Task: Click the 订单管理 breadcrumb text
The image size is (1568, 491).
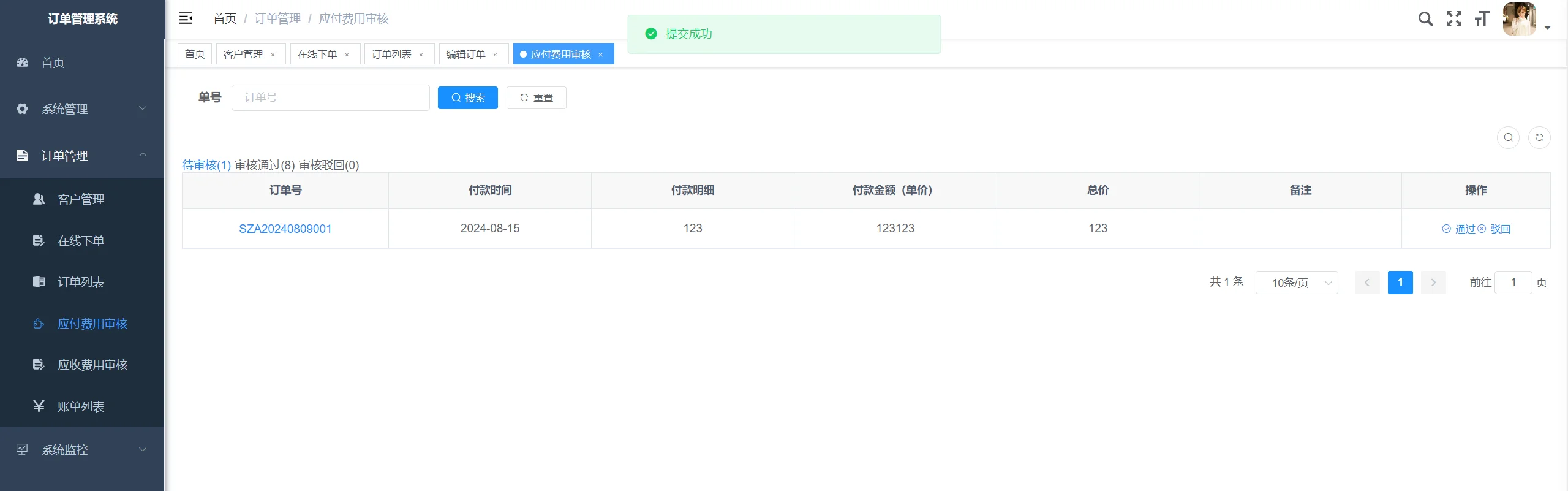Action: coord(277,18)
